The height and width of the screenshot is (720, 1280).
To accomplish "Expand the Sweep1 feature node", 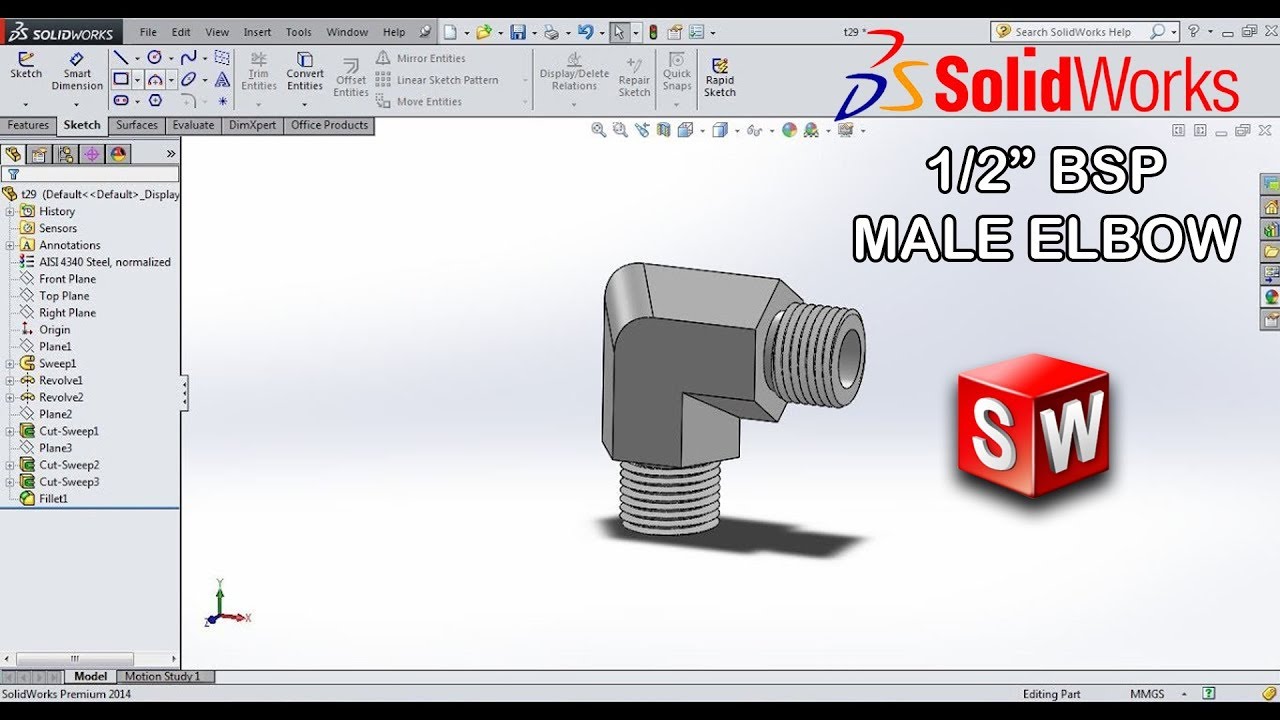I will click(10, 364).
